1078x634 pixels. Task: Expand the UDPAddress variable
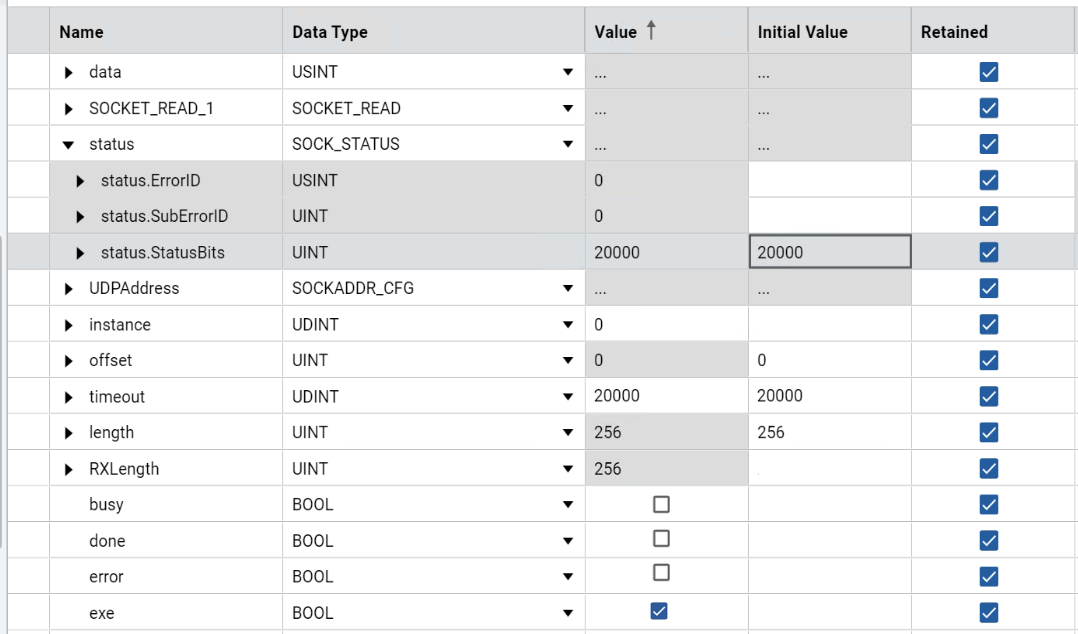coord(69,289)
